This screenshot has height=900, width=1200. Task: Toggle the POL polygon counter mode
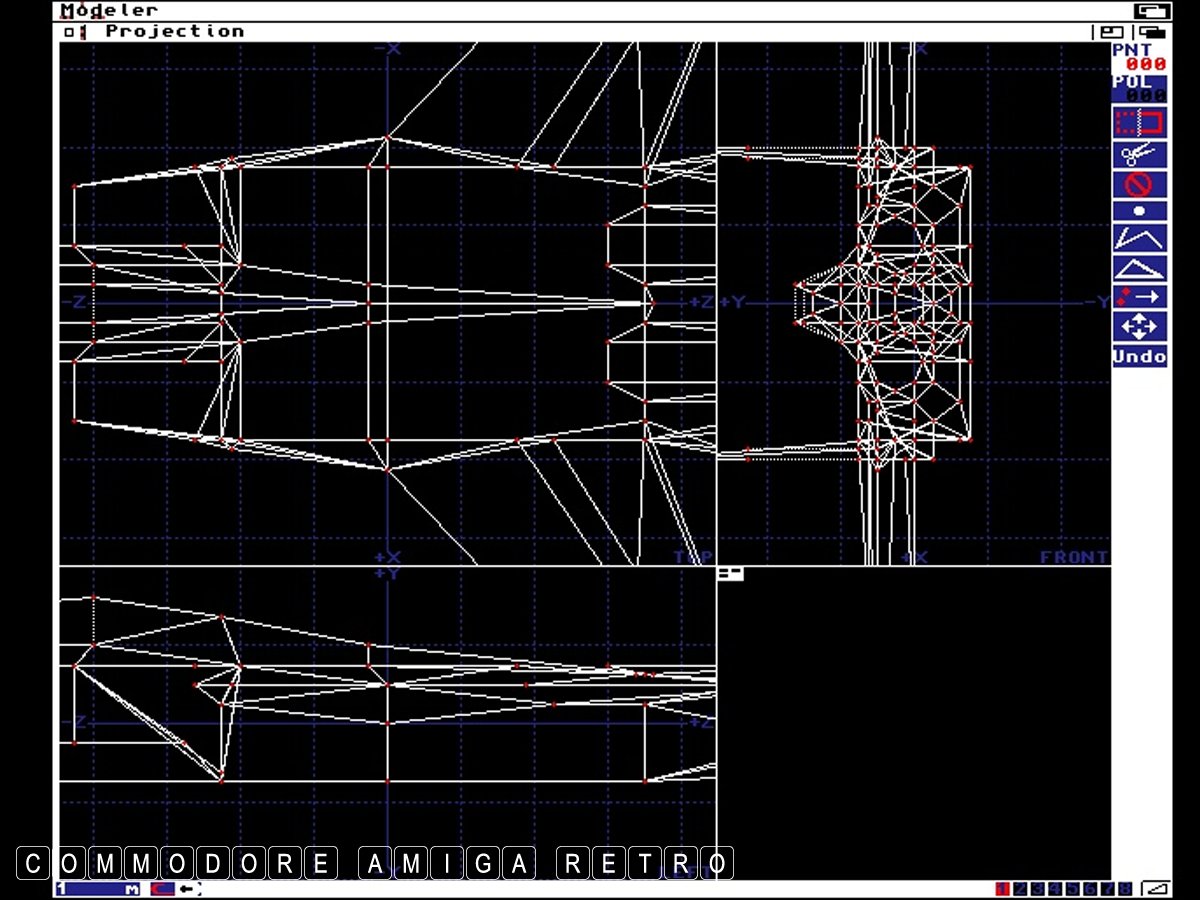(x=1139, y=88)
